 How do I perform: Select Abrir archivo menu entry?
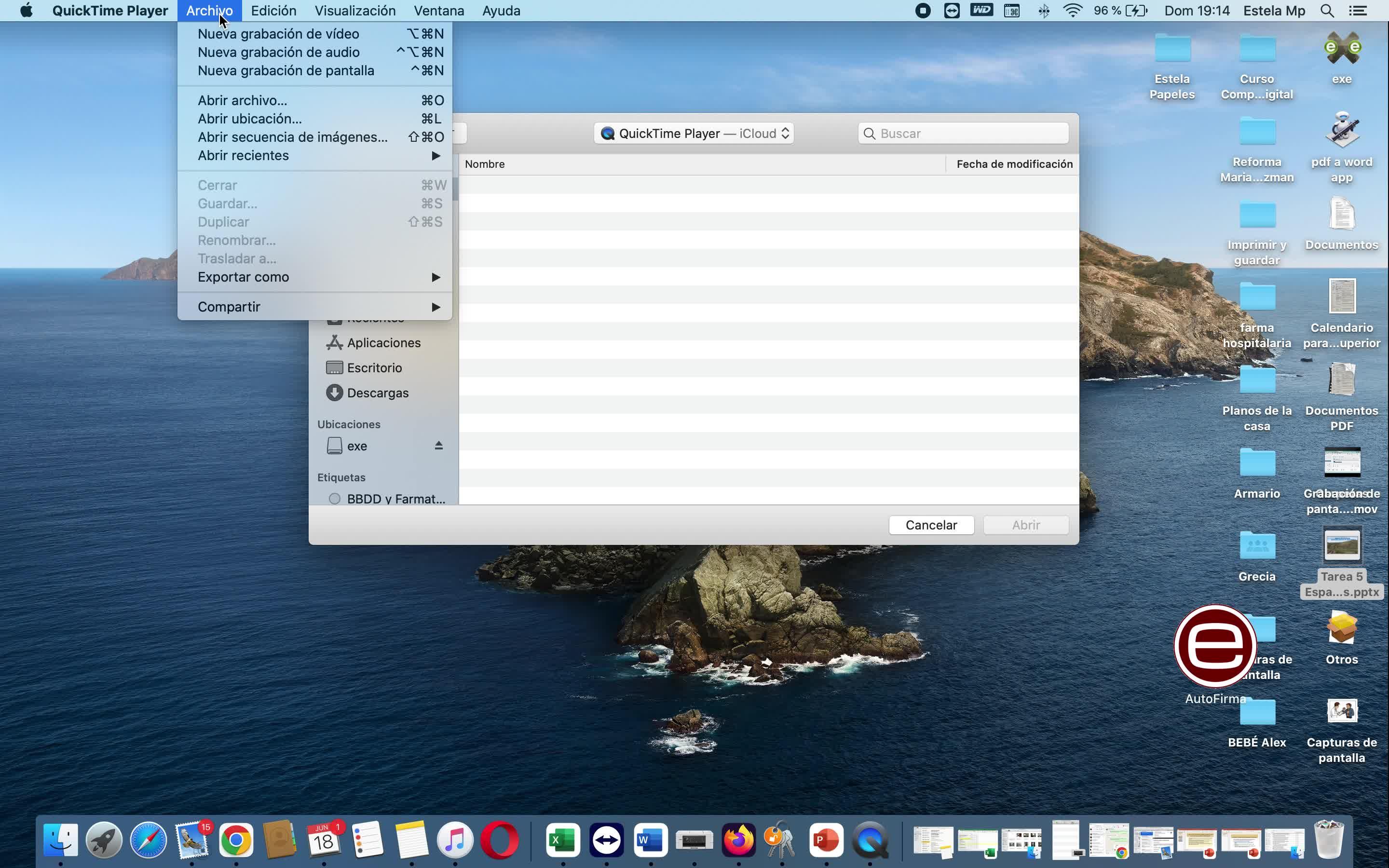tap(242, 100)
